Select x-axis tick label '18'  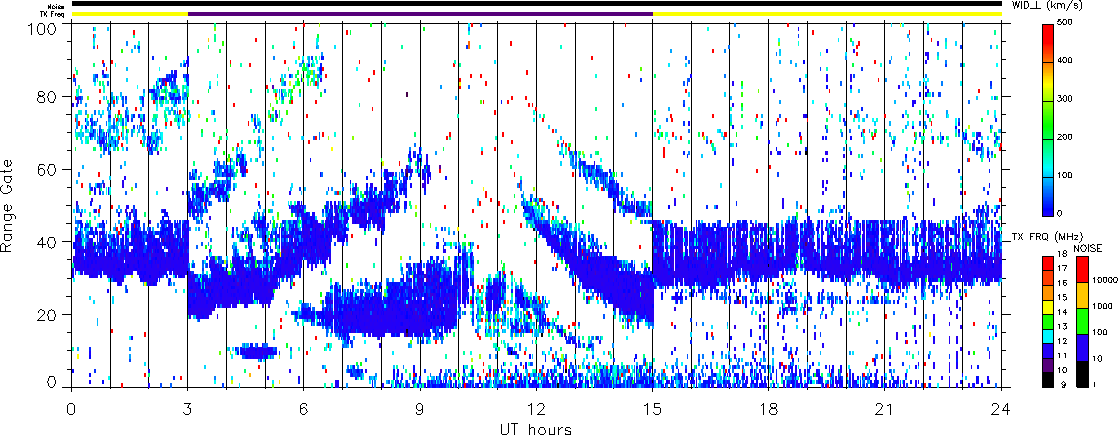tap(769, 408)
